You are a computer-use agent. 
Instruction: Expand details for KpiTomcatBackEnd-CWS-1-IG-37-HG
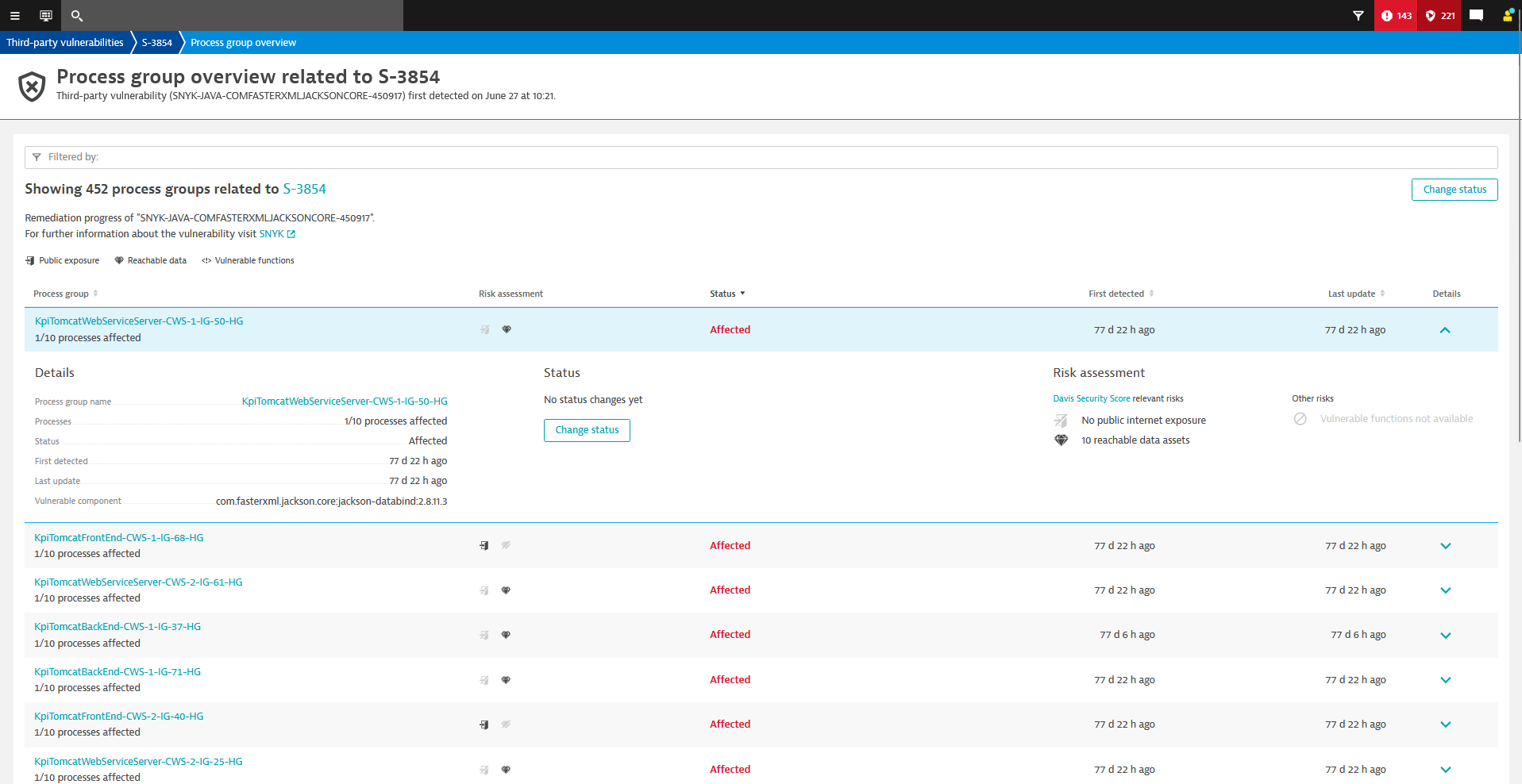pos(1445,635)
